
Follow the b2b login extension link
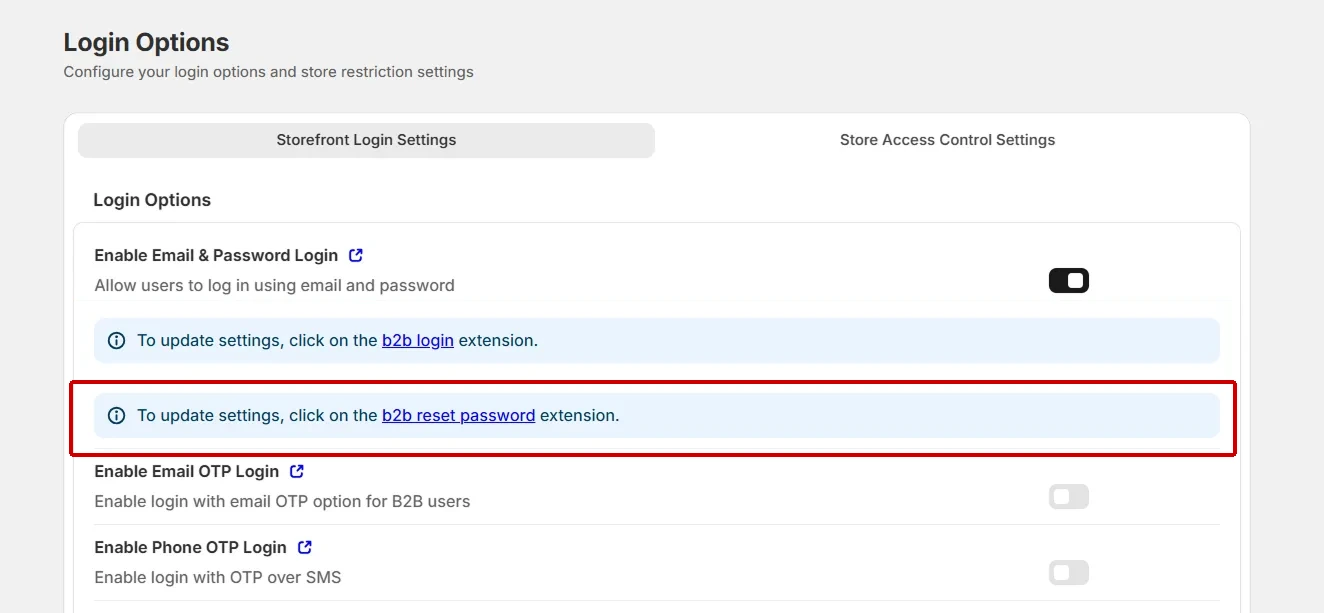click(418, 340)
